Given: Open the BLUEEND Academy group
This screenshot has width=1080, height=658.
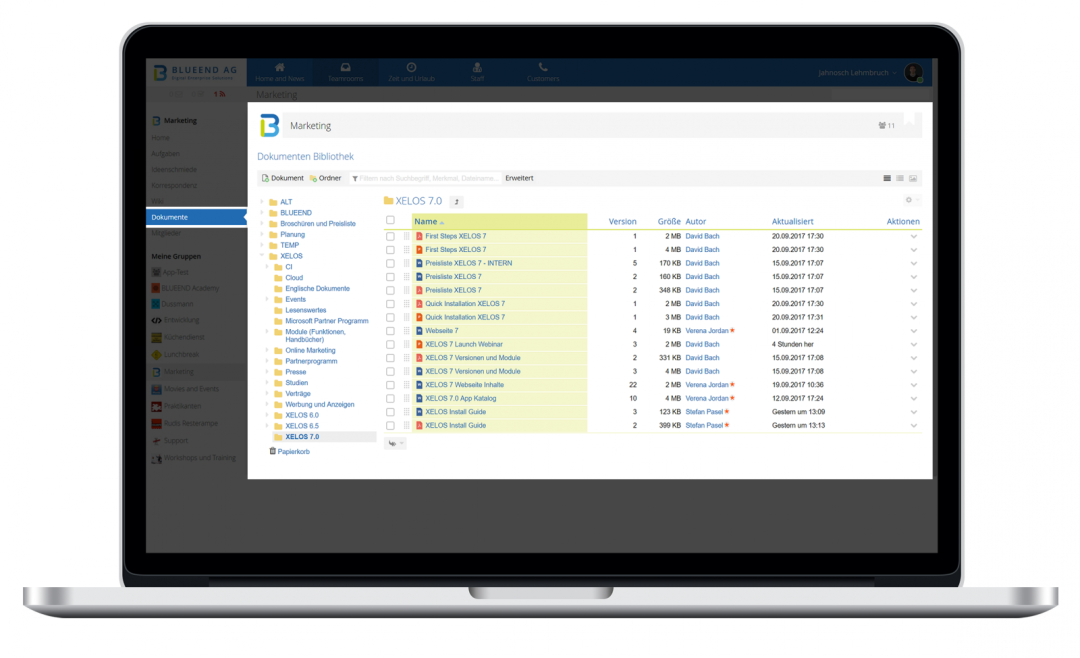Looking at the screenshot, I should tap(190, 288).
